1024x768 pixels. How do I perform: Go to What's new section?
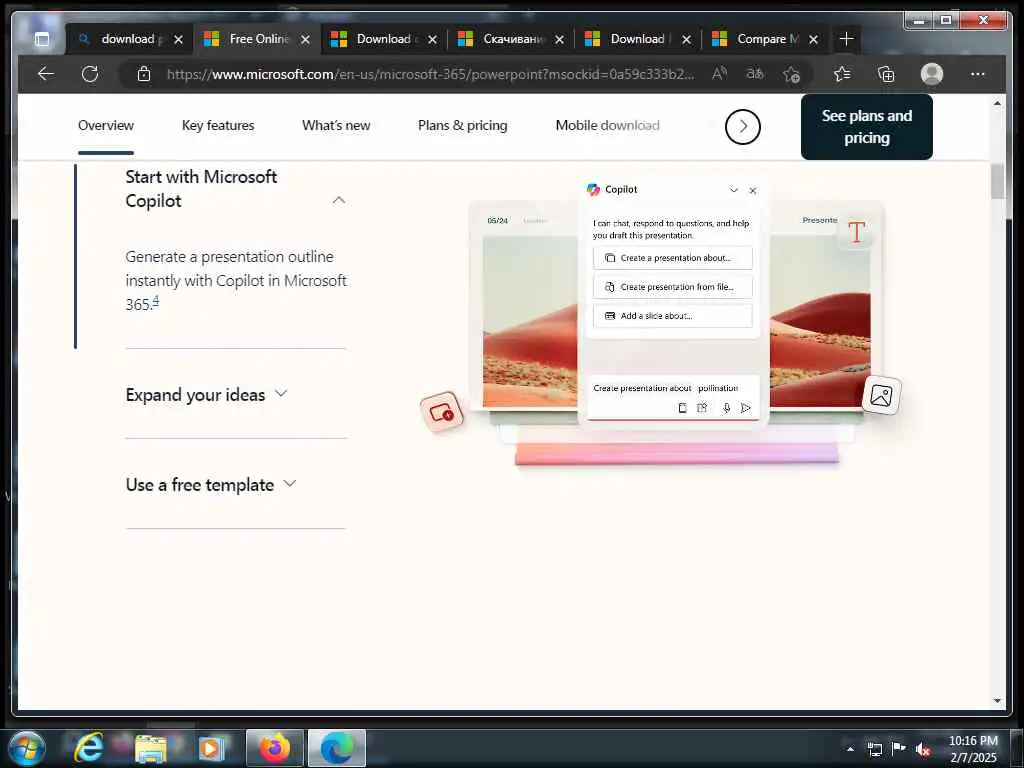click(x=336, y=125)
